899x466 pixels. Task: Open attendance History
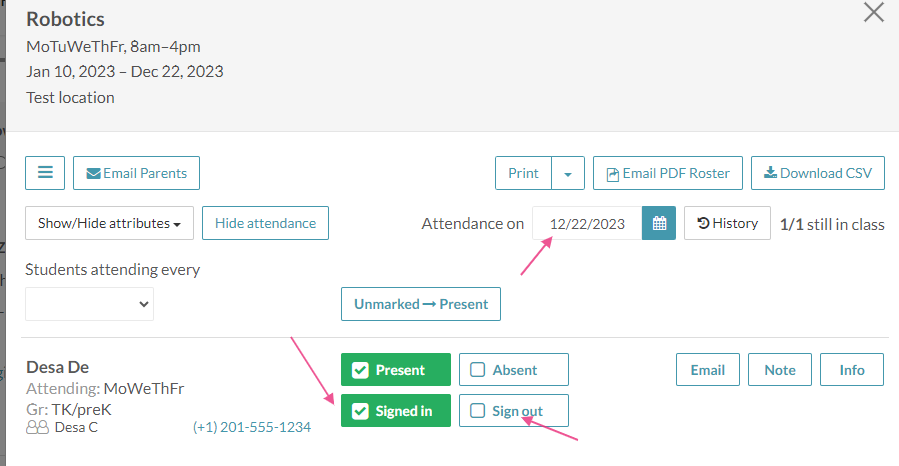[727, 223]
